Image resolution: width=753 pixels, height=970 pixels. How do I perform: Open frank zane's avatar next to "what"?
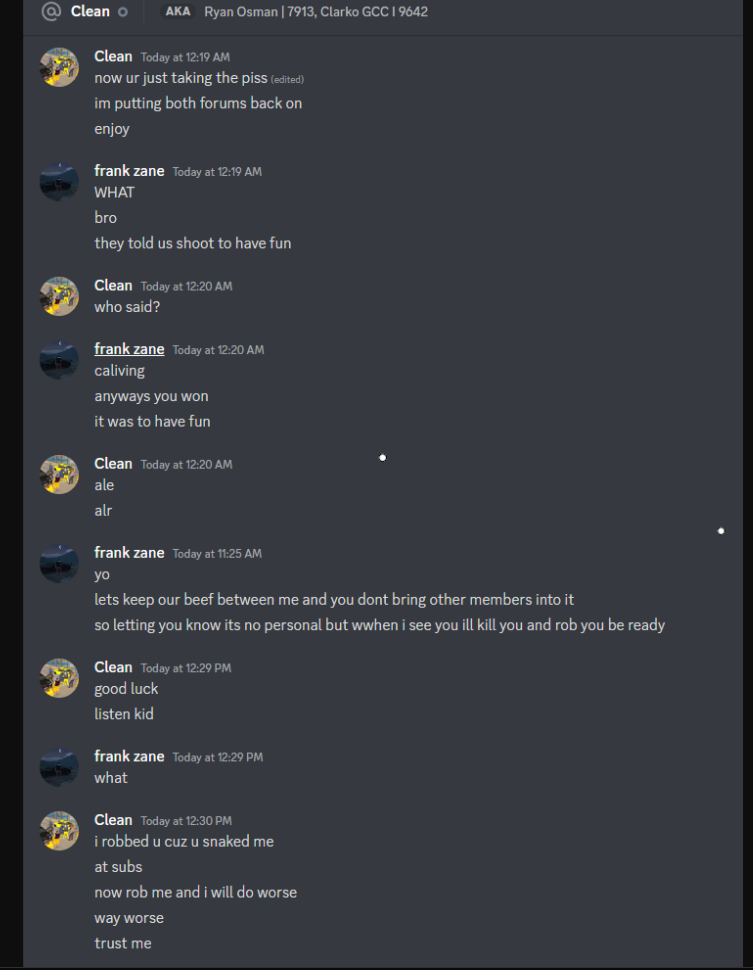(59, 767)
